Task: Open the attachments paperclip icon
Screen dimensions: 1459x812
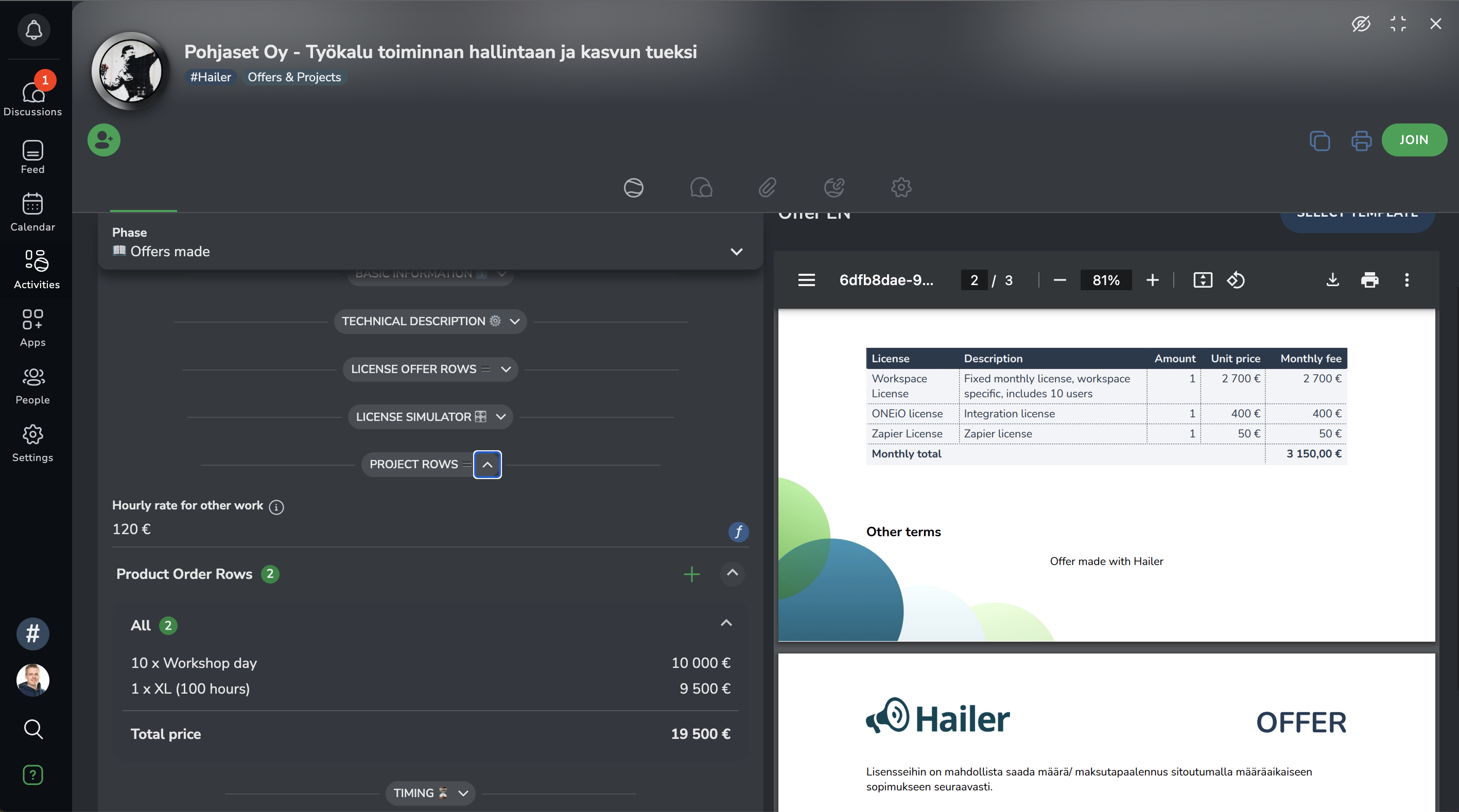Action: pos(767,187)
